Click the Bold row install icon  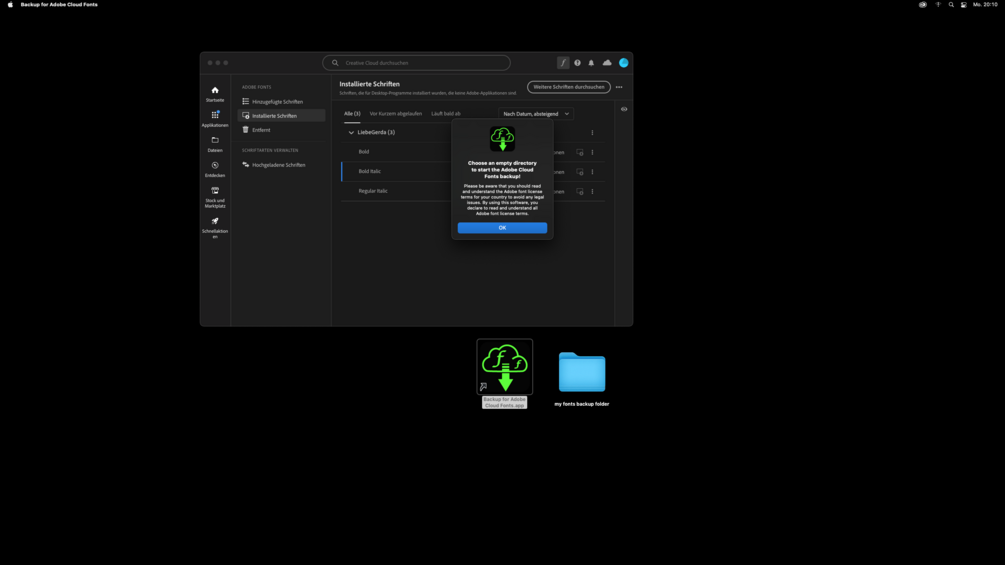click(x=579, y=152)
